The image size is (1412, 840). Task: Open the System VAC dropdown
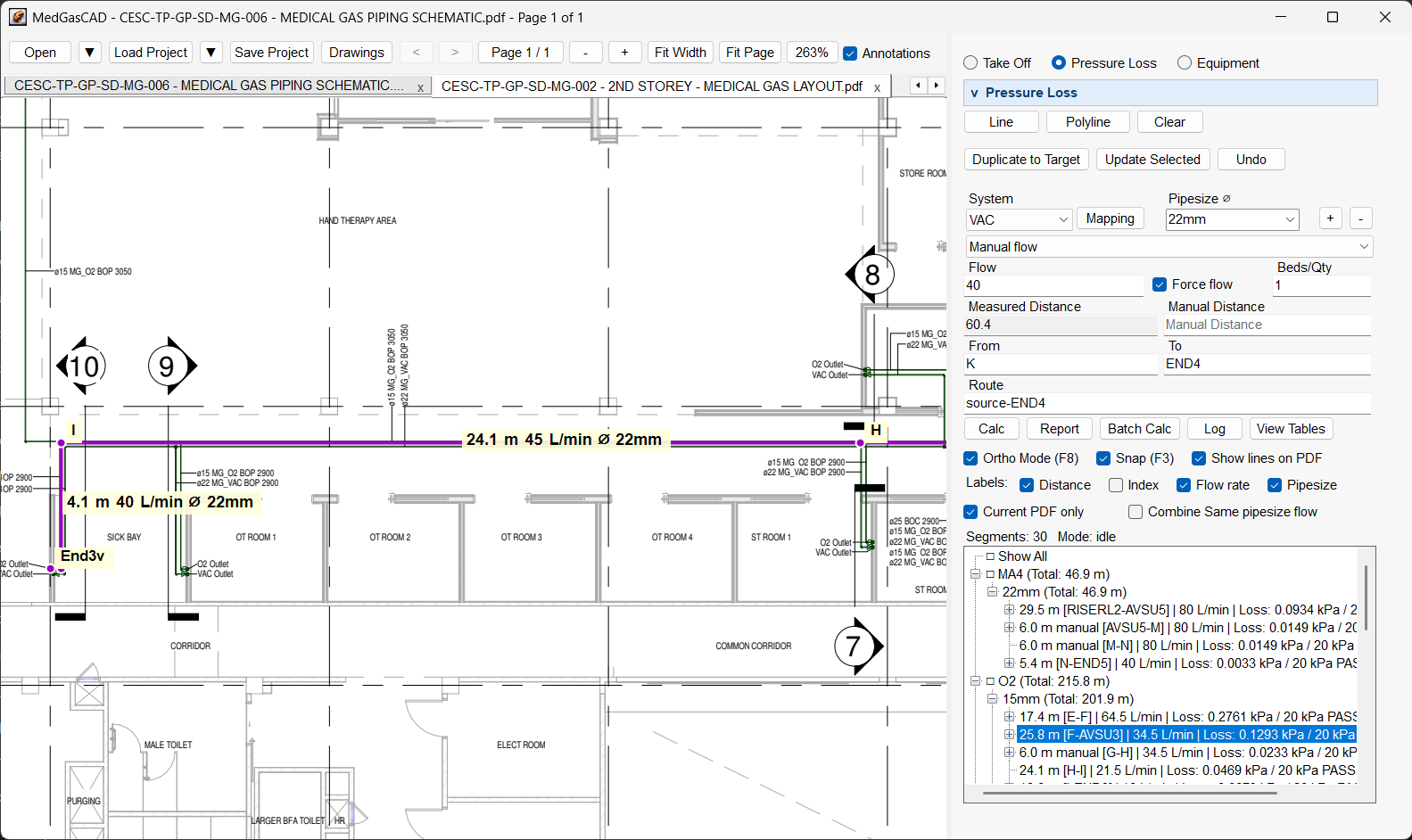coord(1019,220)
